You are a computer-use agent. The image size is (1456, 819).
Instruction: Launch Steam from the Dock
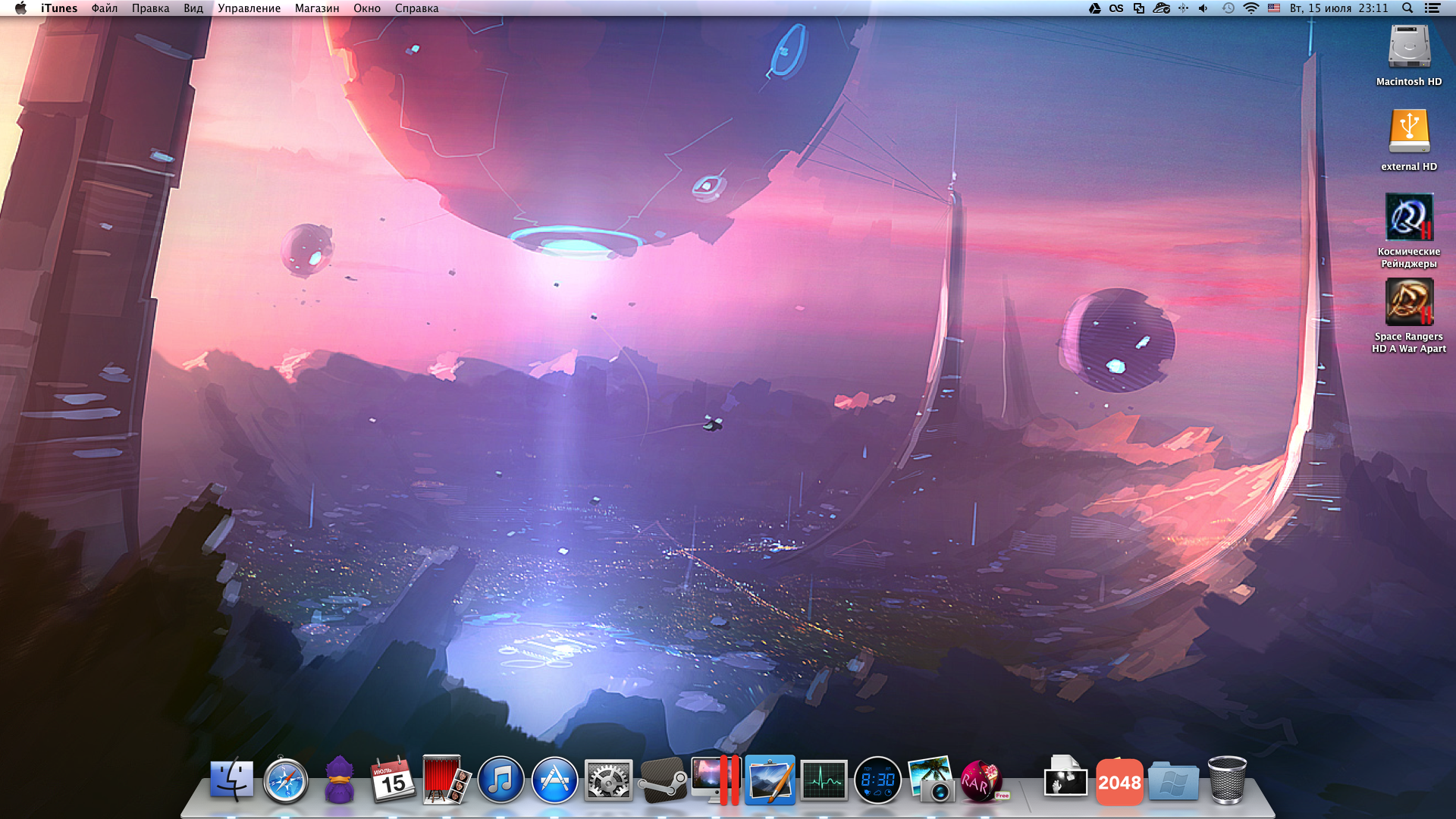pyautogui.click(x=662, y=780)
